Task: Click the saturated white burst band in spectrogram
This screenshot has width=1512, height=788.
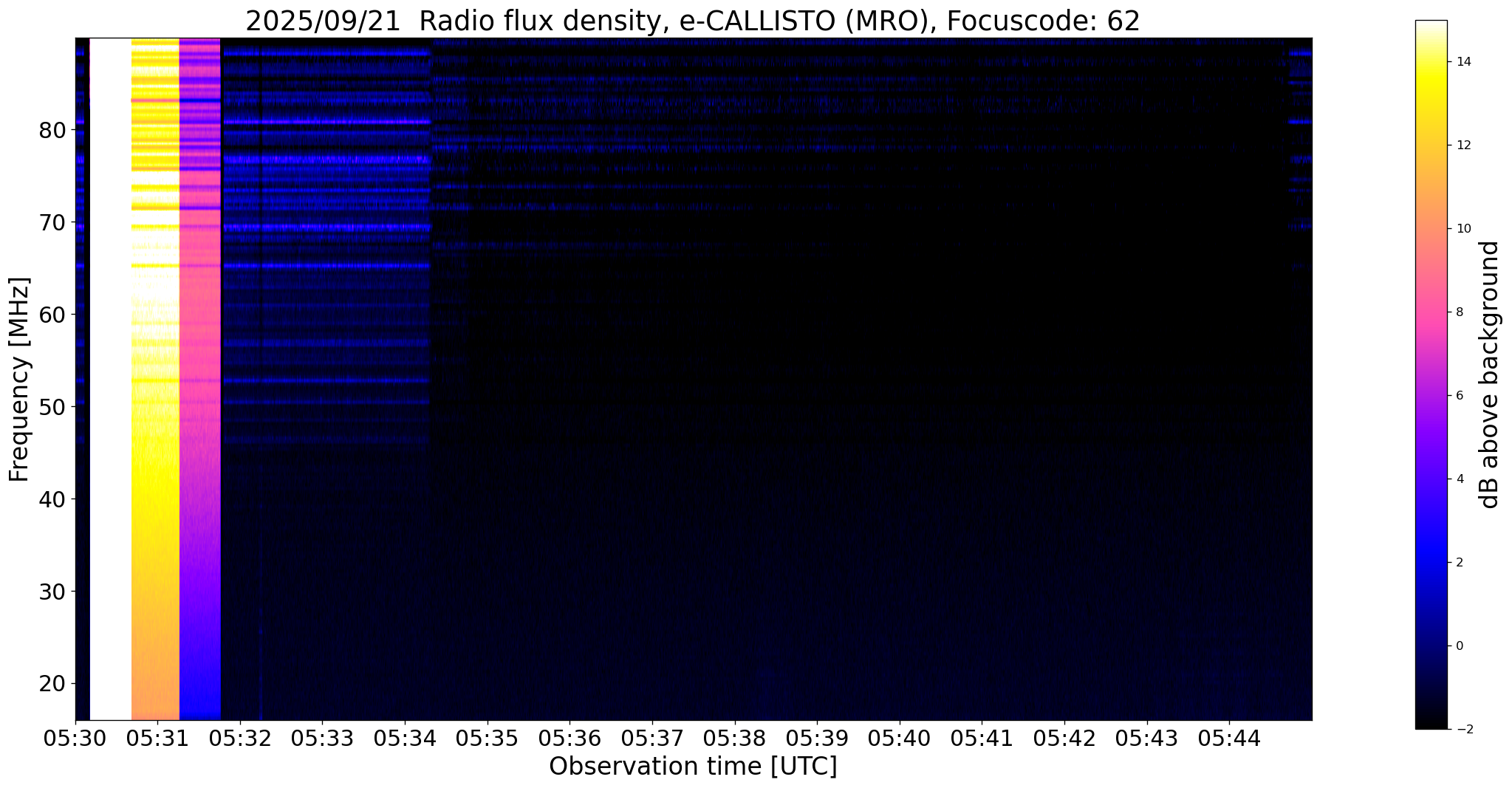Action: tap(111, 379)
